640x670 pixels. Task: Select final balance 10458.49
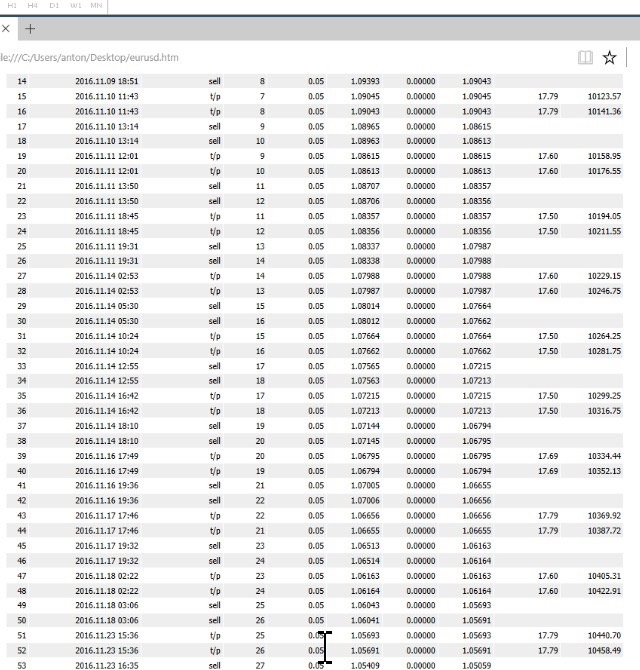(x=604, y=649)
